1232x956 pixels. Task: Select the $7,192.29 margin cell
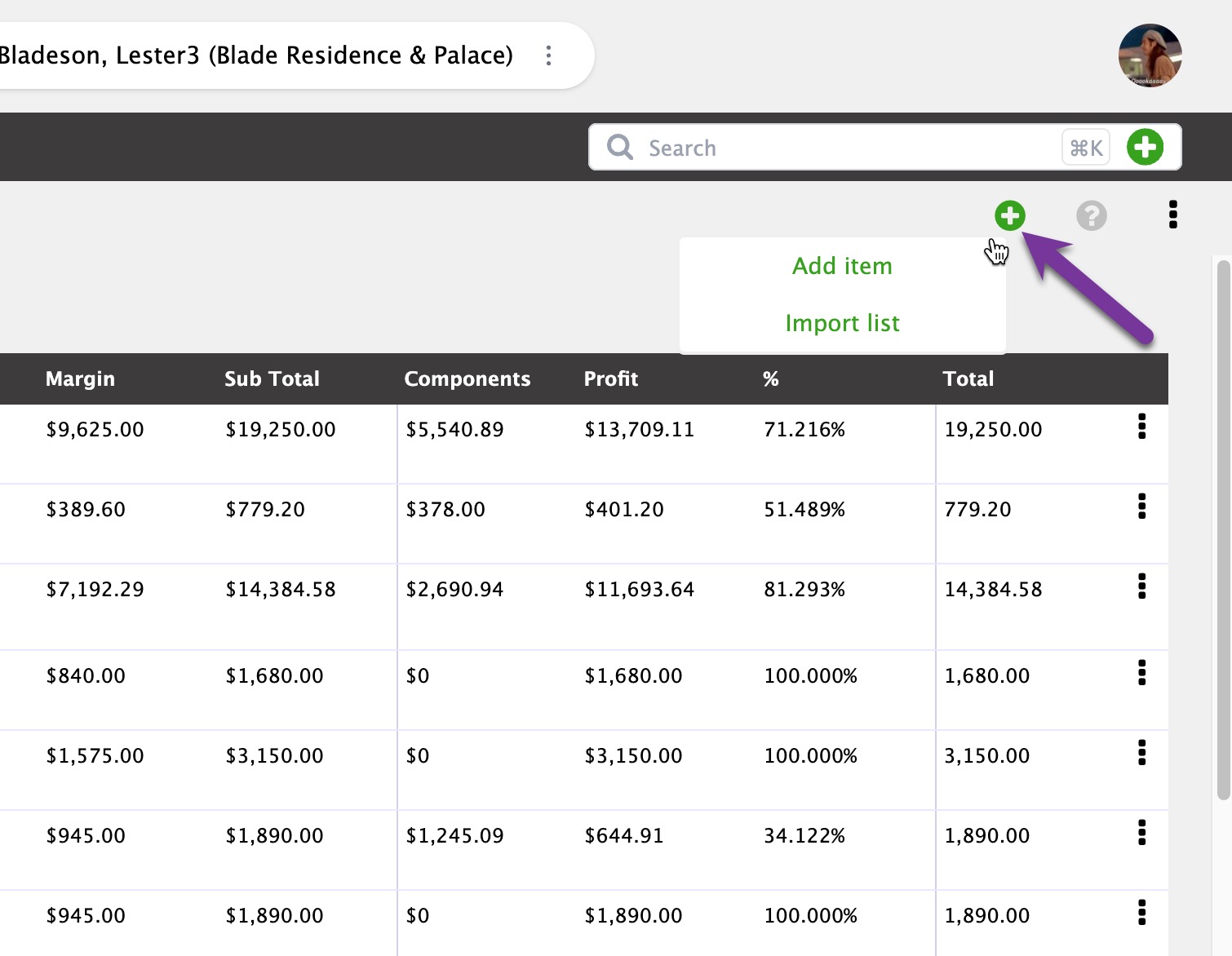point(95,589)
